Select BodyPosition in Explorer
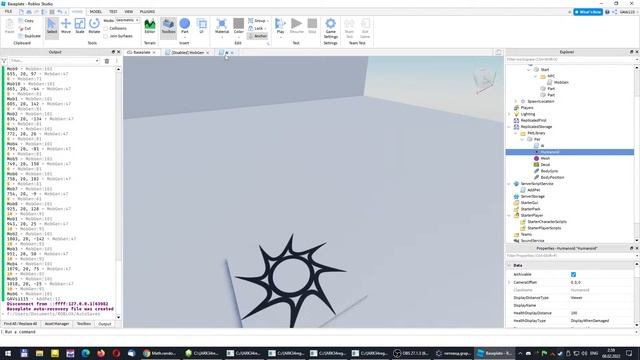This screenshot has width=640, height=360. pyautogui.click(x=549, y=177)
